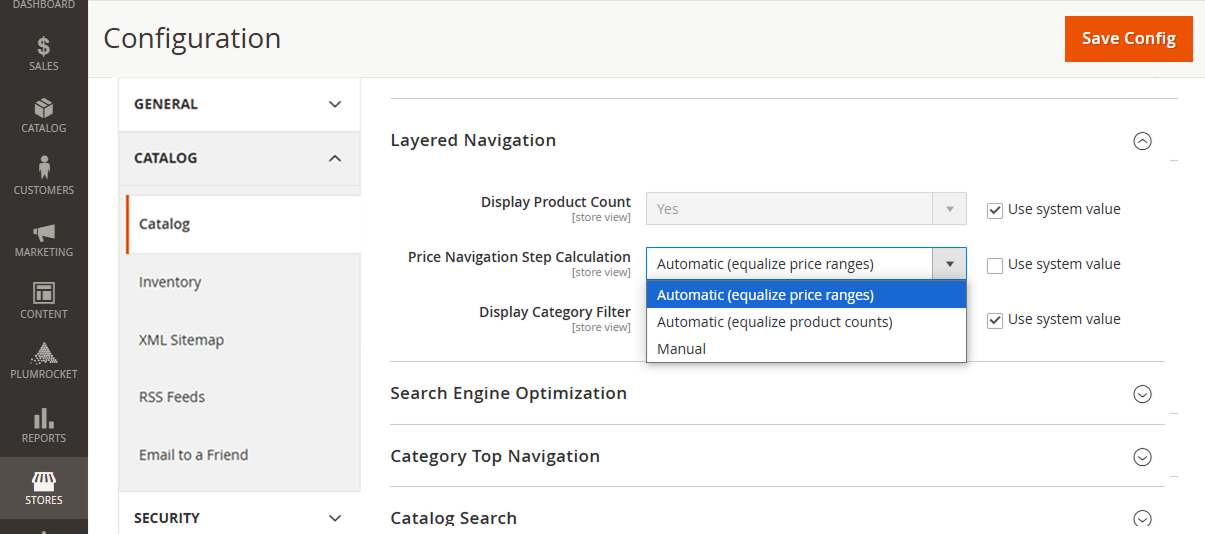This screenshot has width=1205, height=535.
Task: Uncheck Use system value for Display Product Count
Action: [994, 210]
